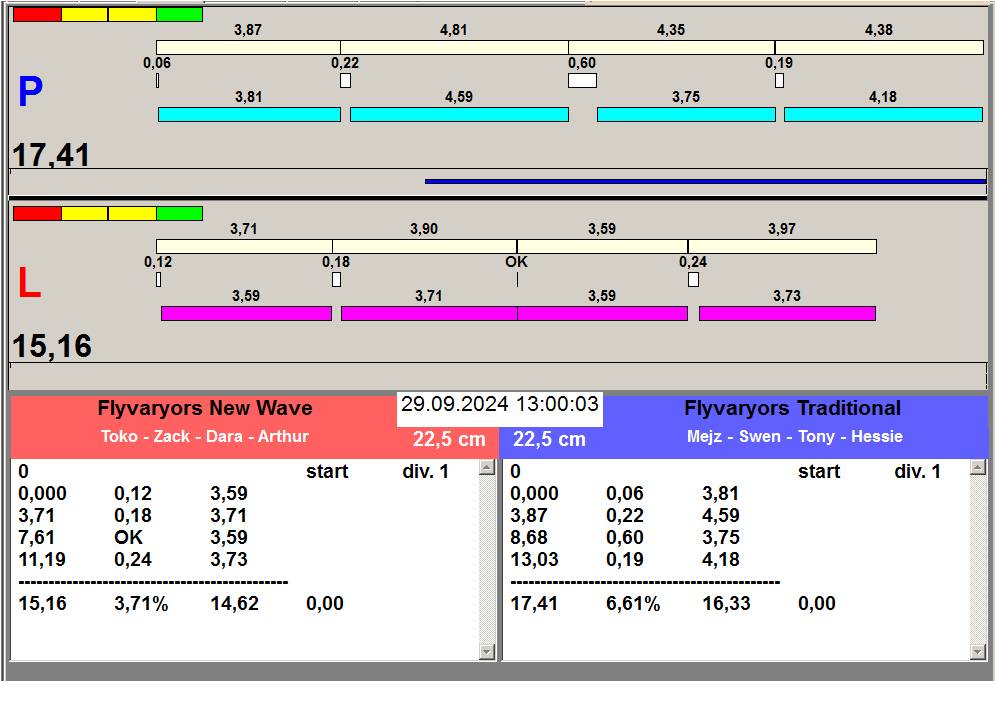
Task: Click the red start light in lane P
Action: (x=37, y=15)
